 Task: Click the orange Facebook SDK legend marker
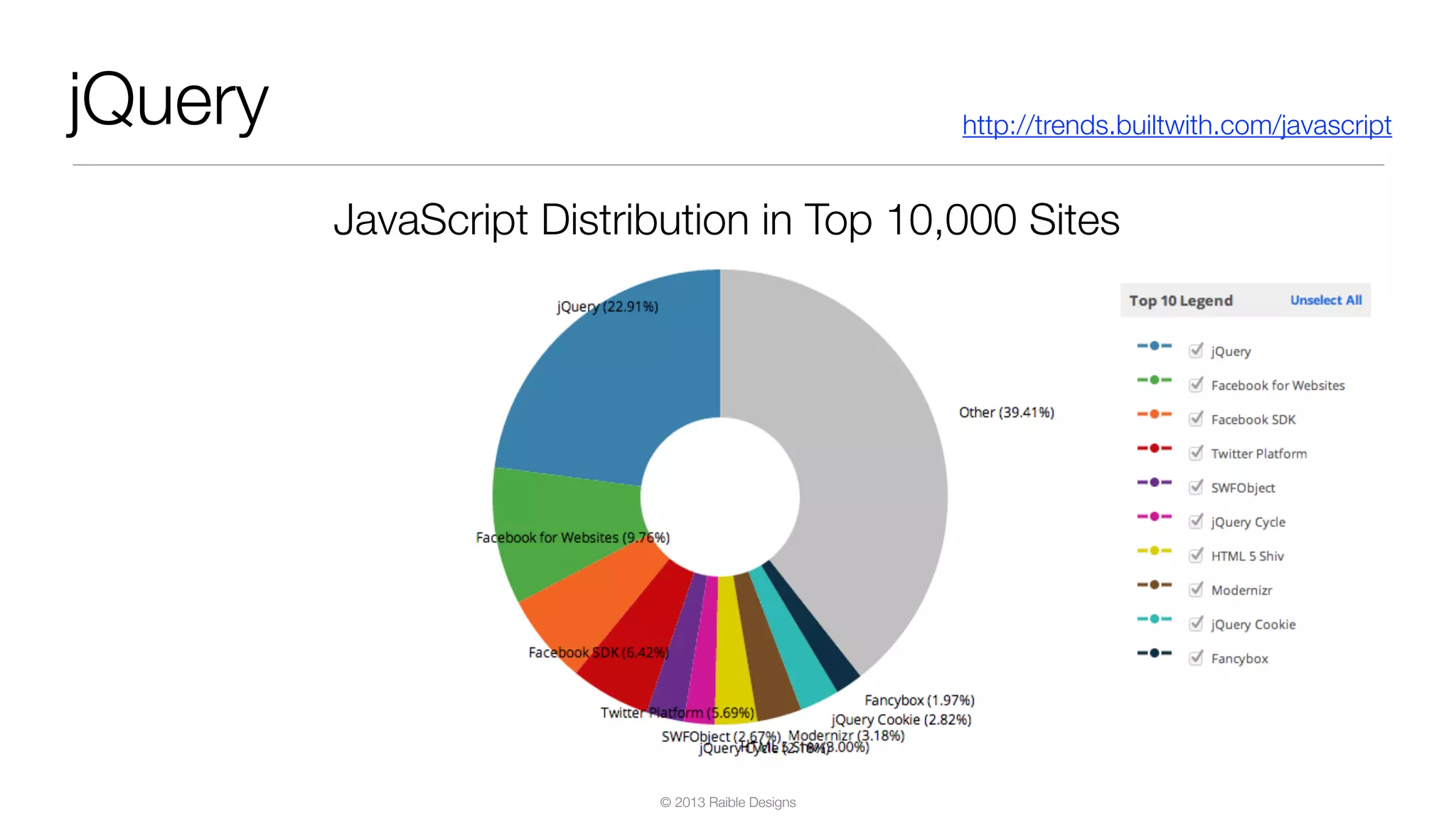(1155, 414)
